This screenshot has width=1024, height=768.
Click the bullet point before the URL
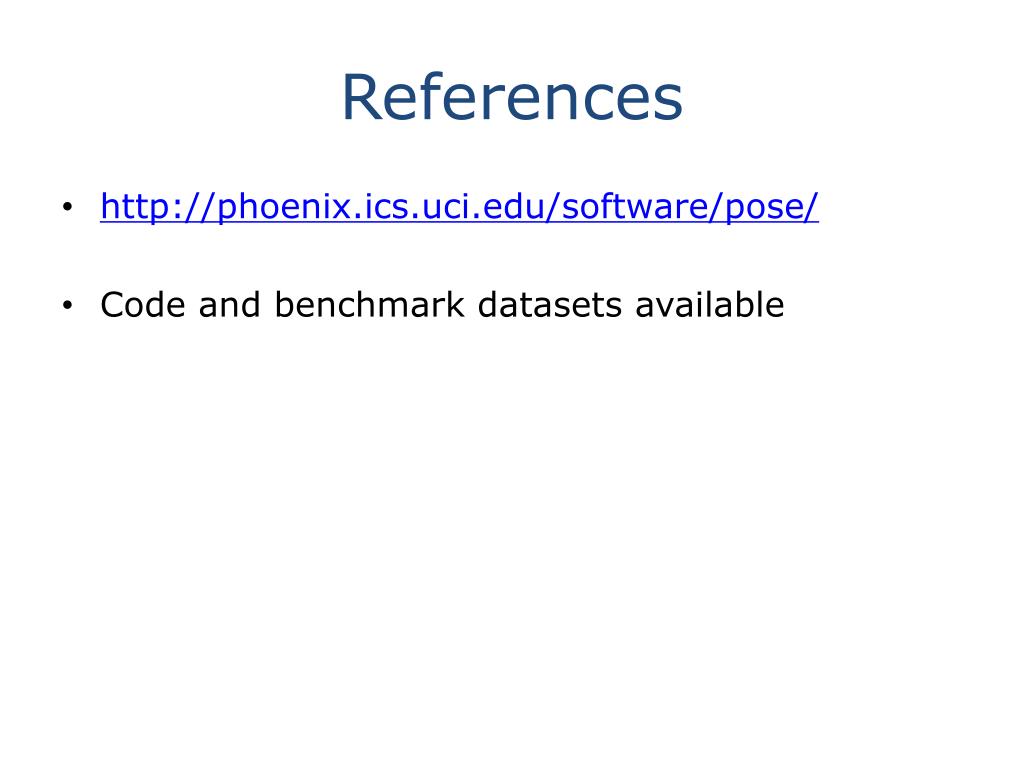click(67, 207)
